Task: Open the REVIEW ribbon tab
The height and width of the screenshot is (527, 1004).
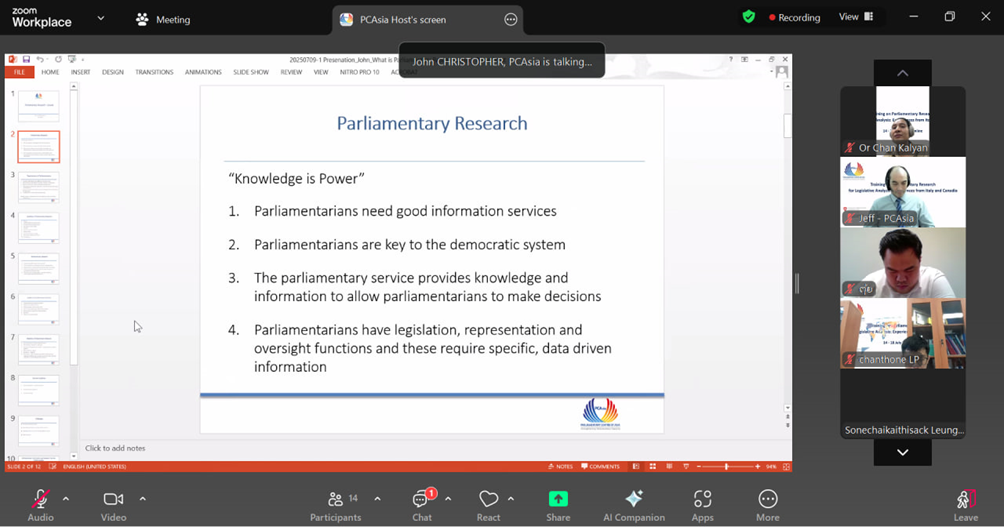Action: pos(291,72)
